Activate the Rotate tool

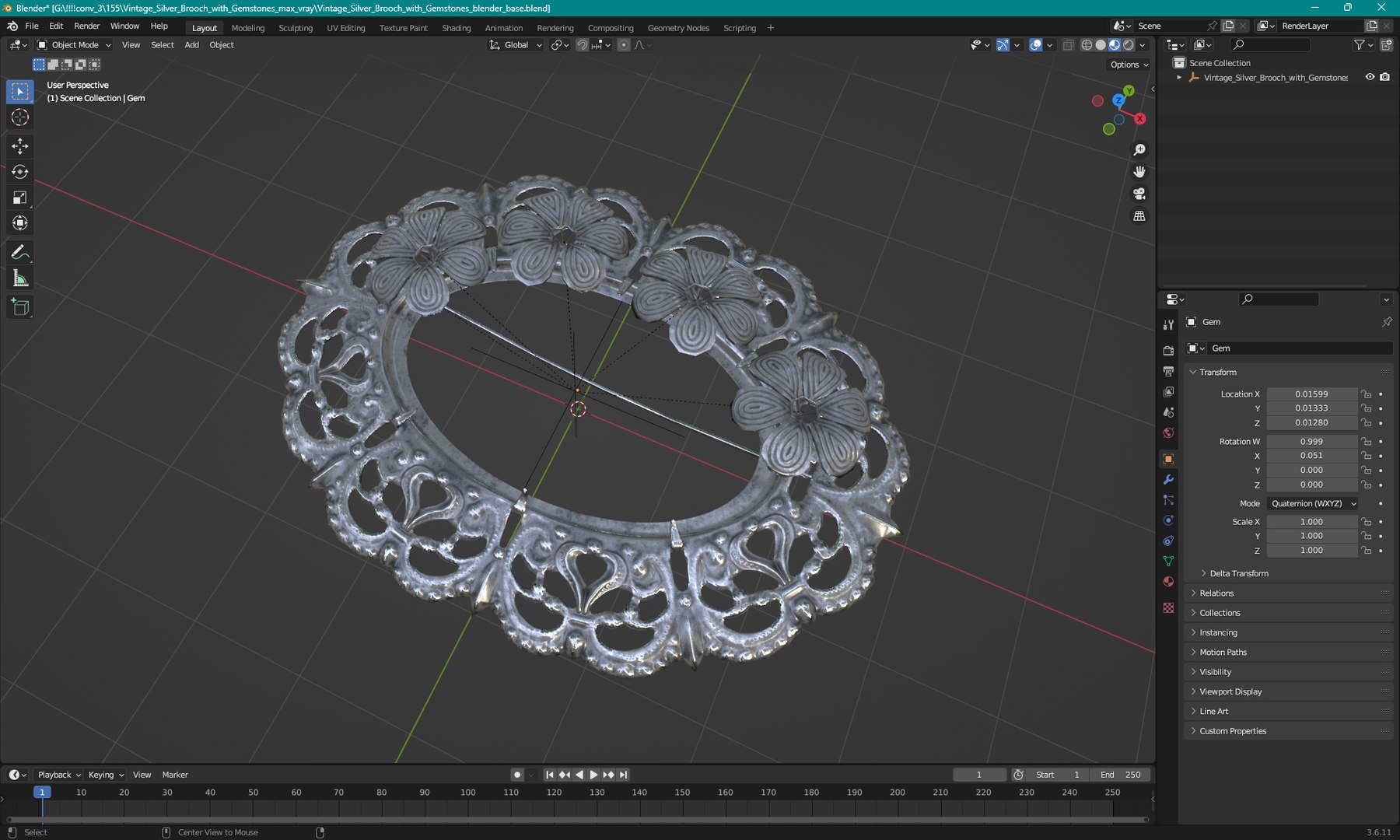(20, 172)
